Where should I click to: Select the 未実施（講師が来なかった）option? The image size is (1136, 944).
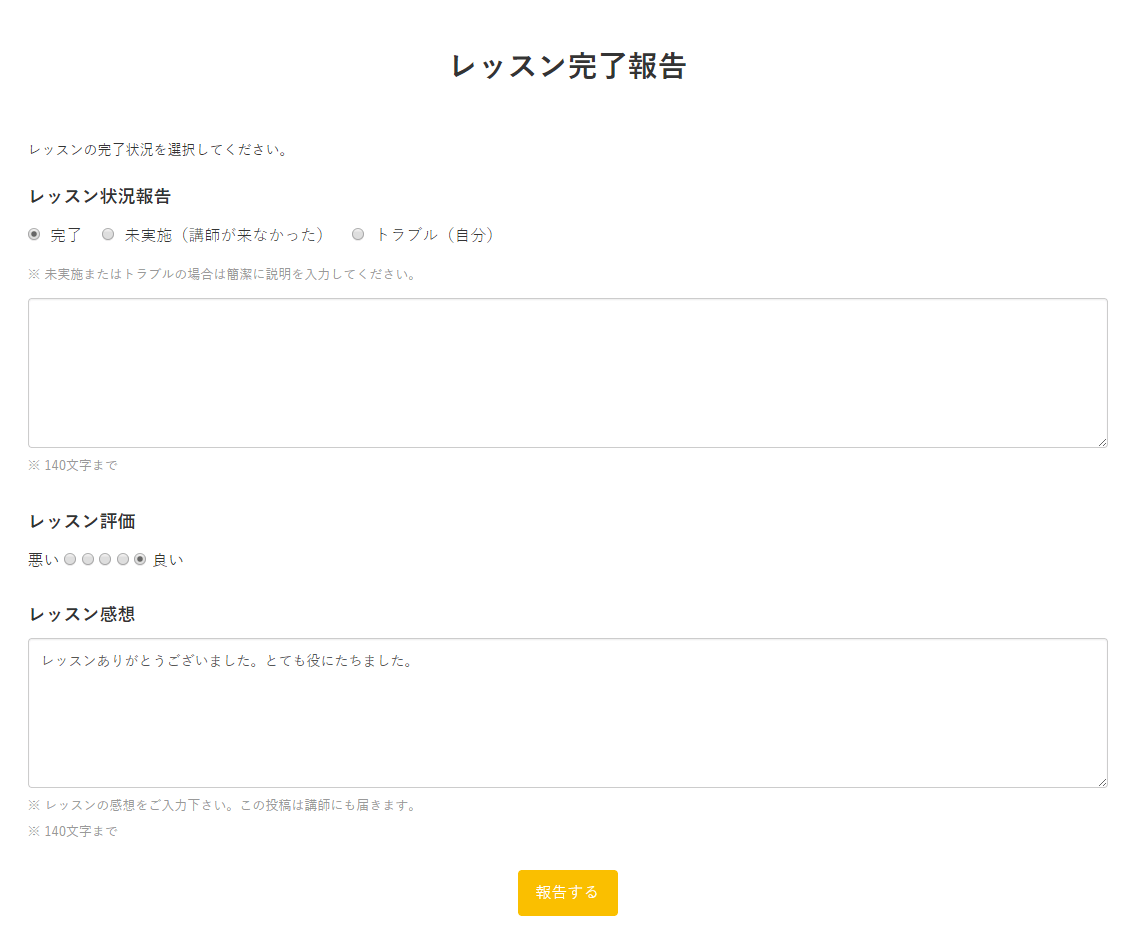(108, 234)
